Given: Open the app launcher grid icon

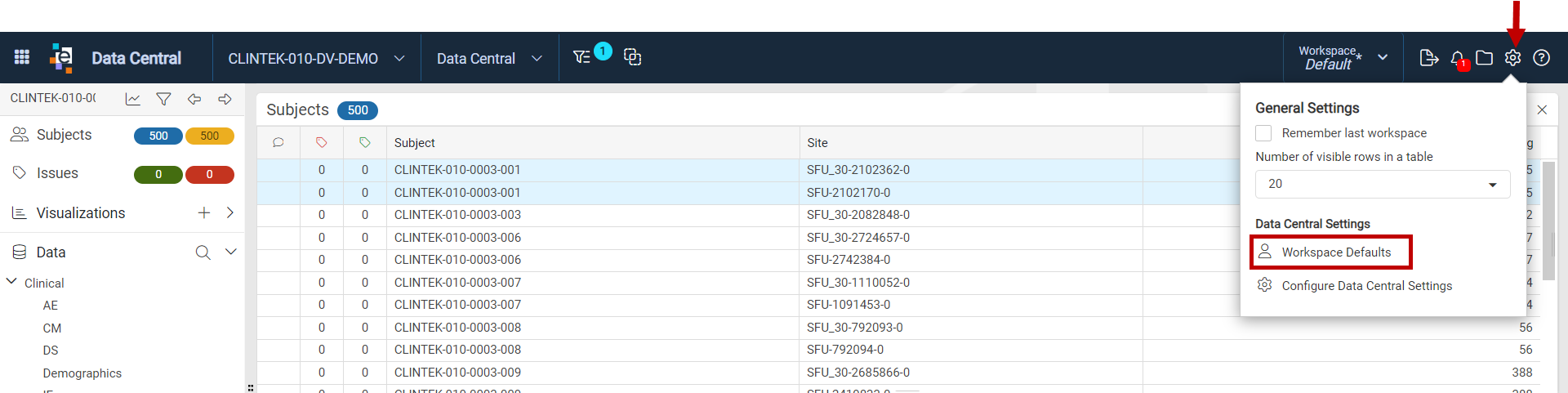Looking at the screenshot, I should (22, 57).
